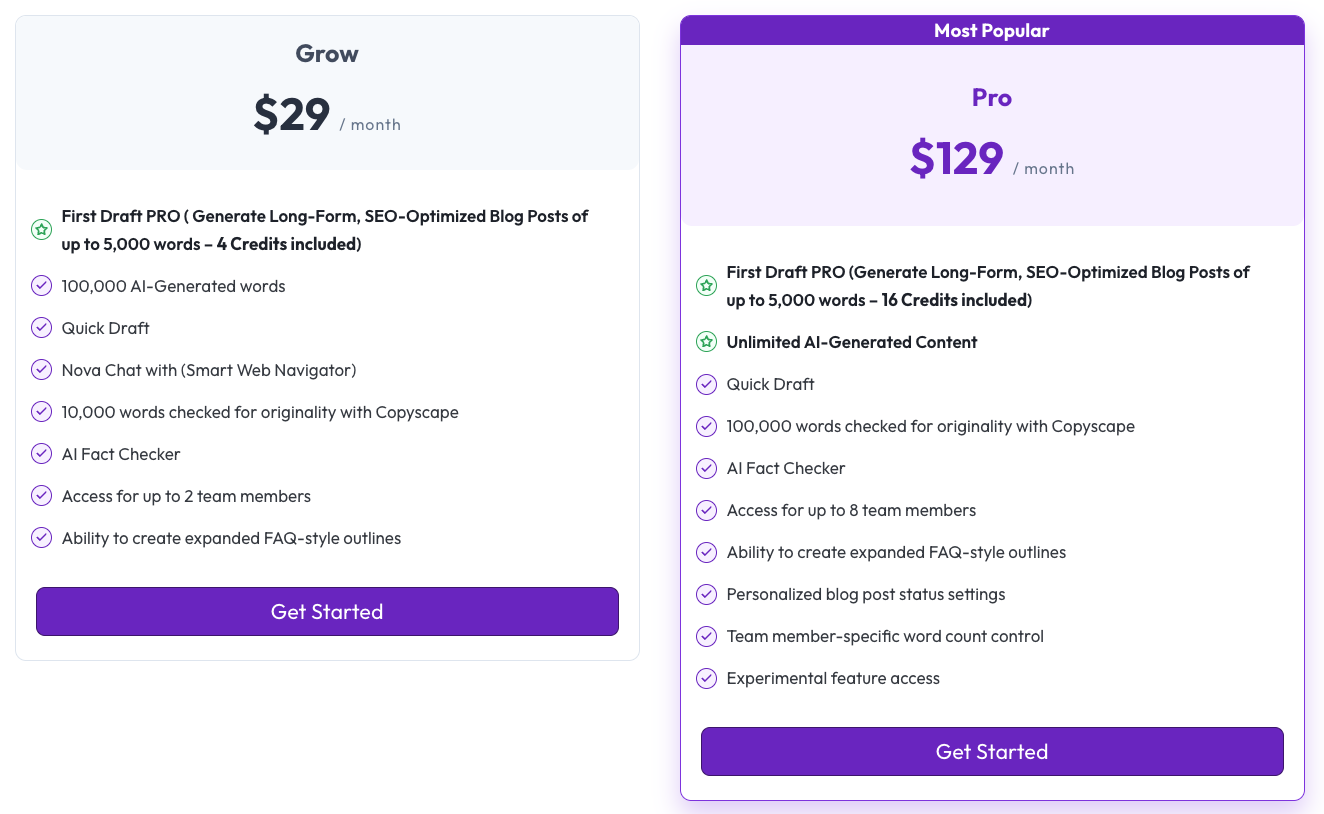Click the Grow plan Quick Draft checkmark
Image resolution: width=1324 pixels, height=814 pixels.
coord(41,328)
